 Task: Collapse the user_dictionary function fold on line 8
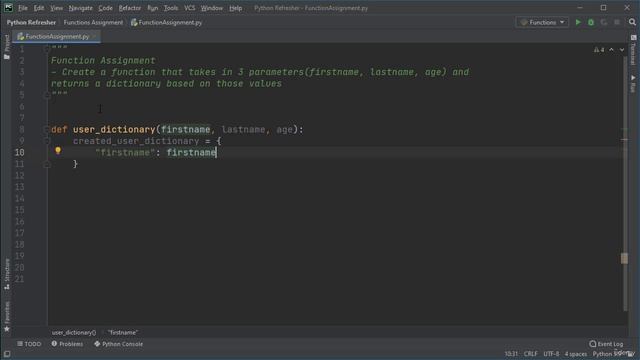tap(47, 129)
